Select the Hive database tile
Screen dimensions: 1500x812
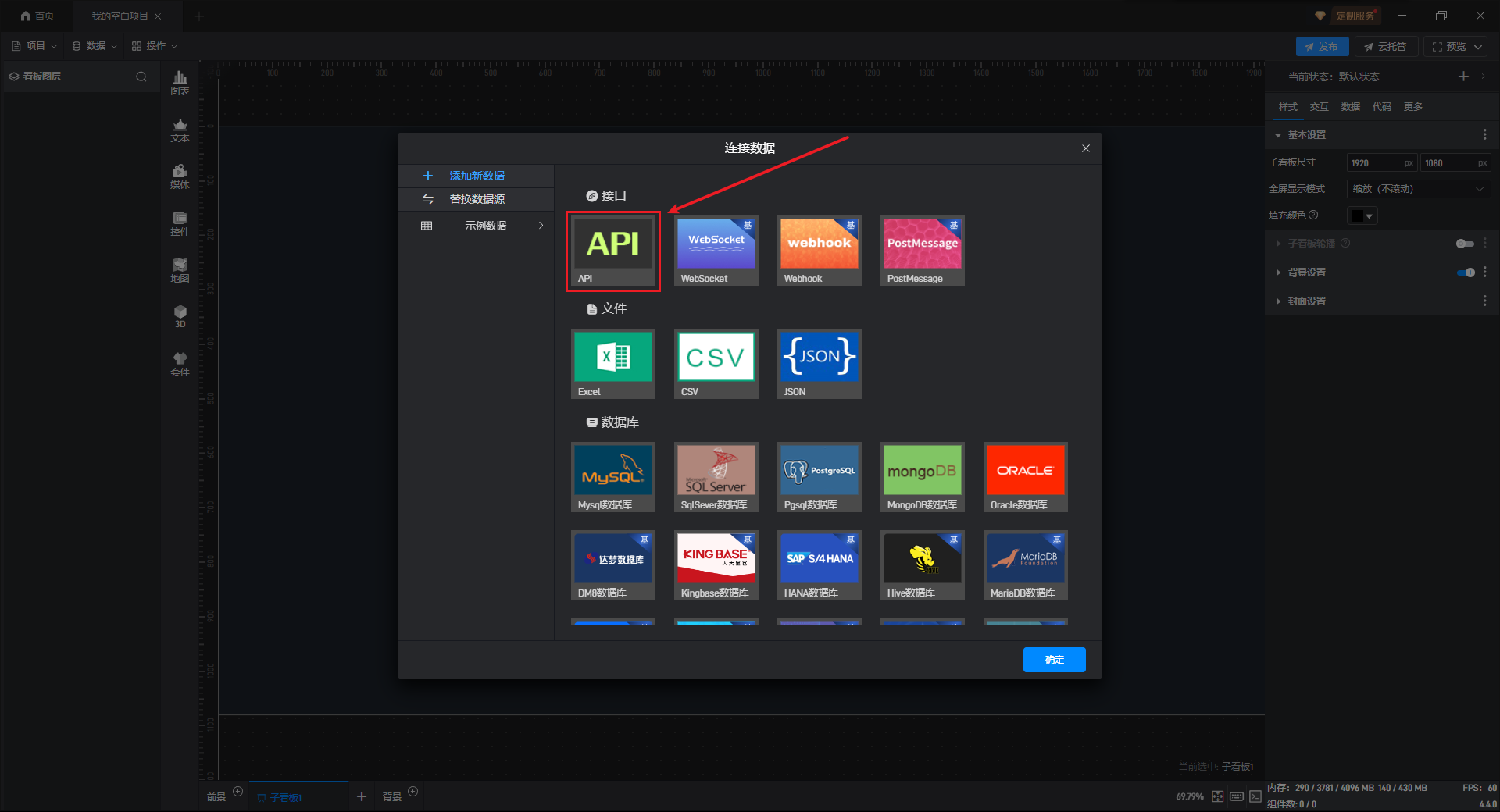point(923,565)
